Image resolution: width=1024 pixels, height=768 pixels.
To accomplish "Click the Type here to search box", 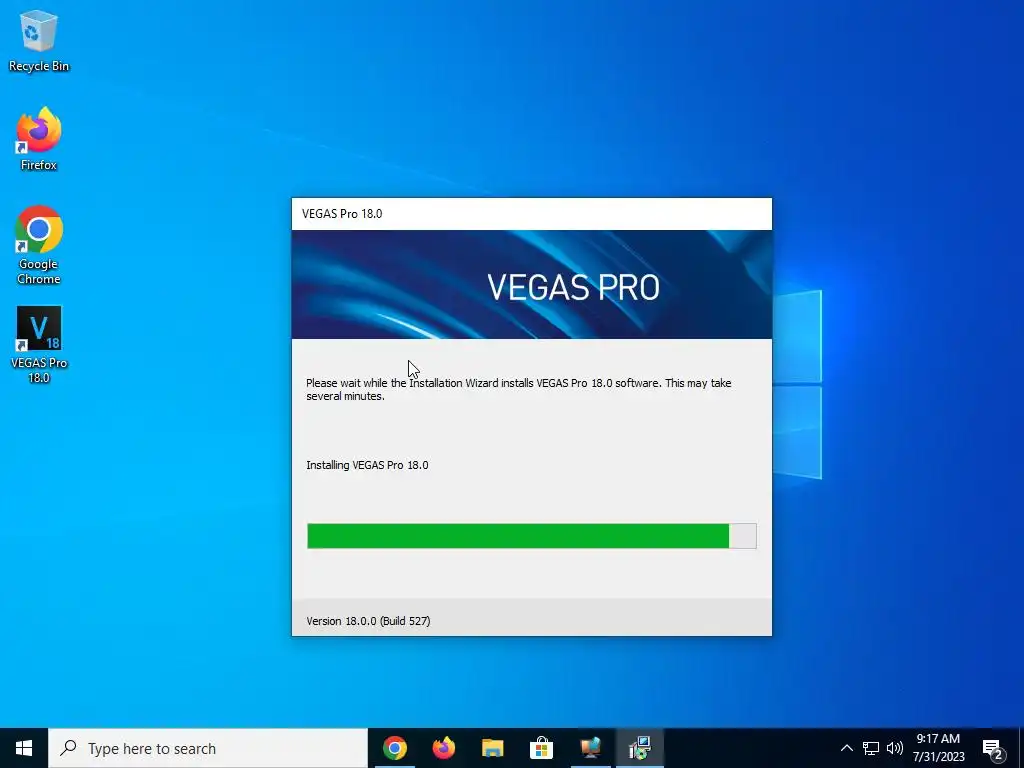I will (208, 748).
